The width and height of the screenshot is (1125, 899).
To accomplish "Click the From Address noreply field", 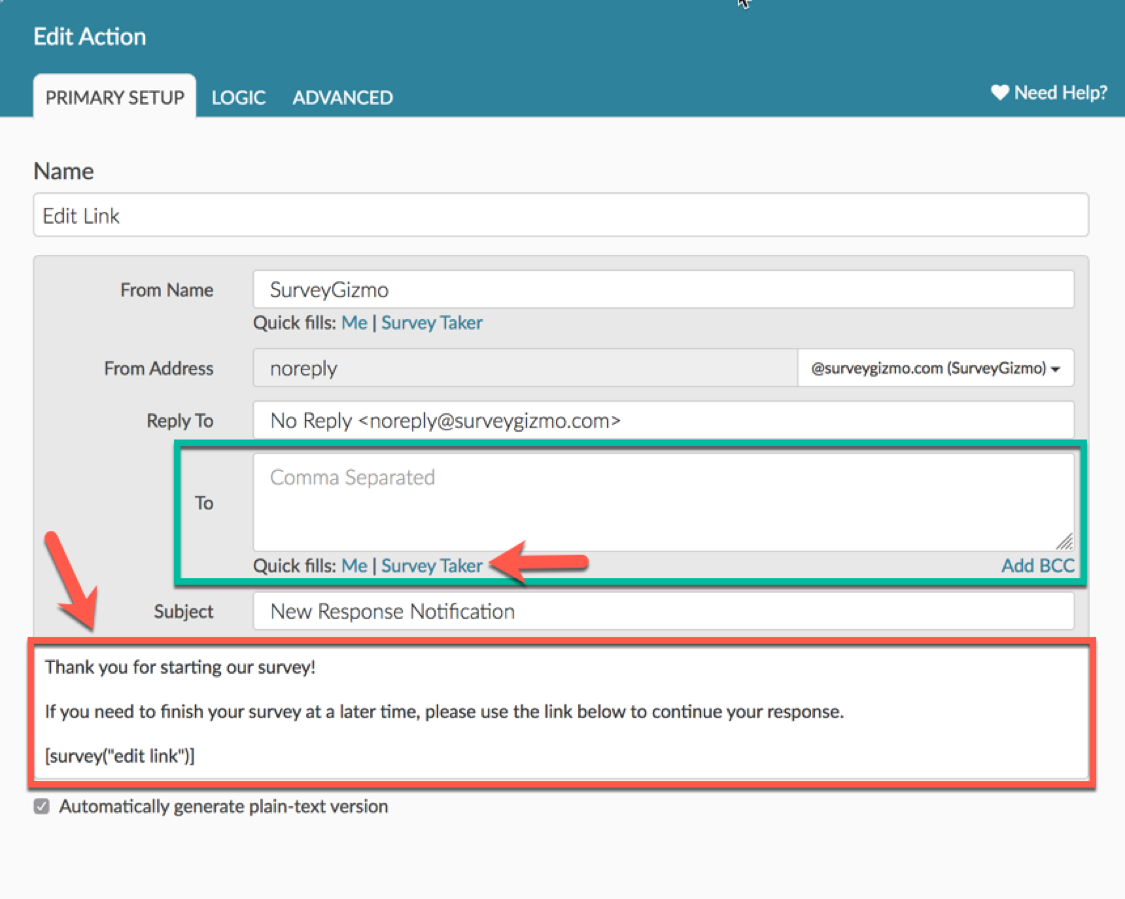I will point(525,368).
